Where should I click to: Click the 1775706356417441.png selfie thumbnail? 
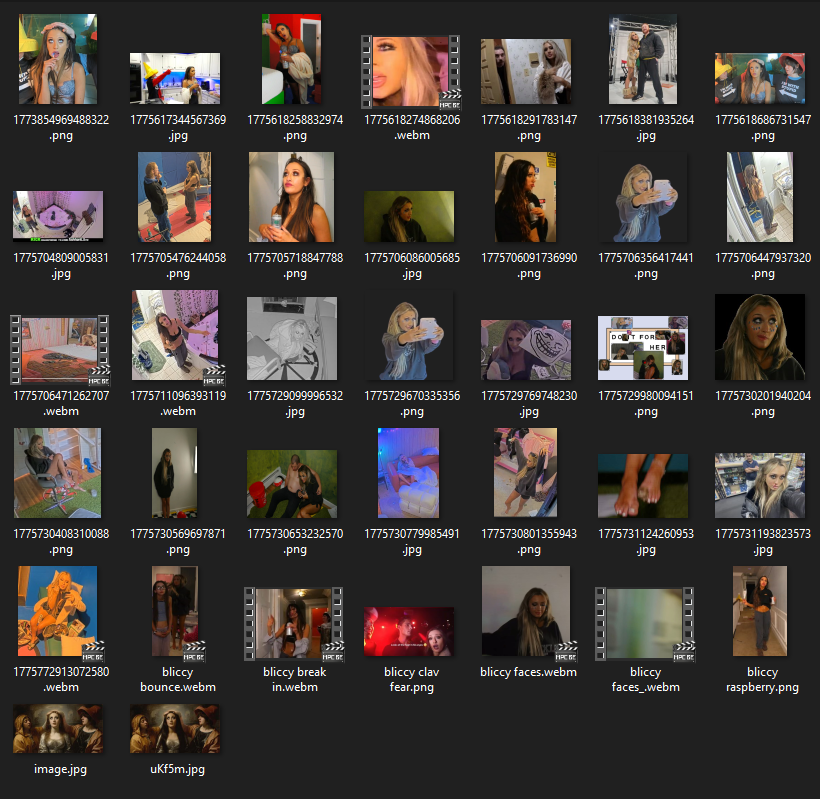[643, 197]
